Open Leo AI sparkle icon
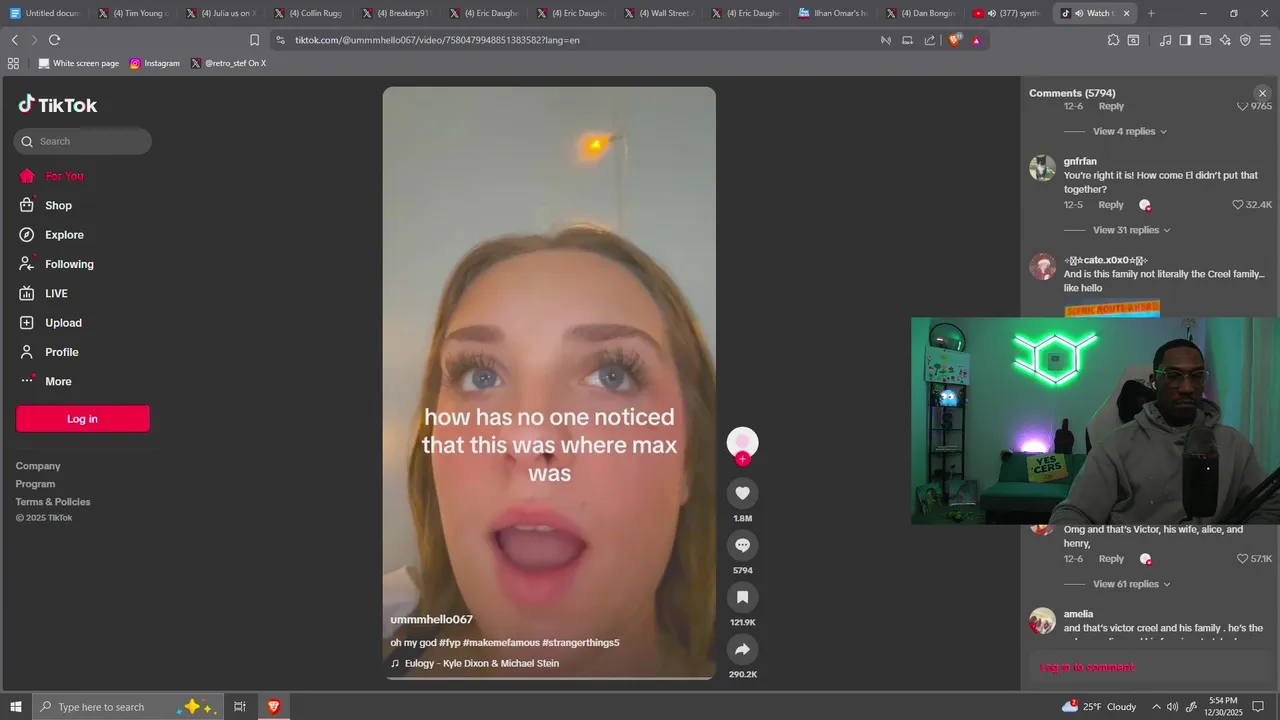Viewport: 1280px width, 720px height. coord(1225,40)
